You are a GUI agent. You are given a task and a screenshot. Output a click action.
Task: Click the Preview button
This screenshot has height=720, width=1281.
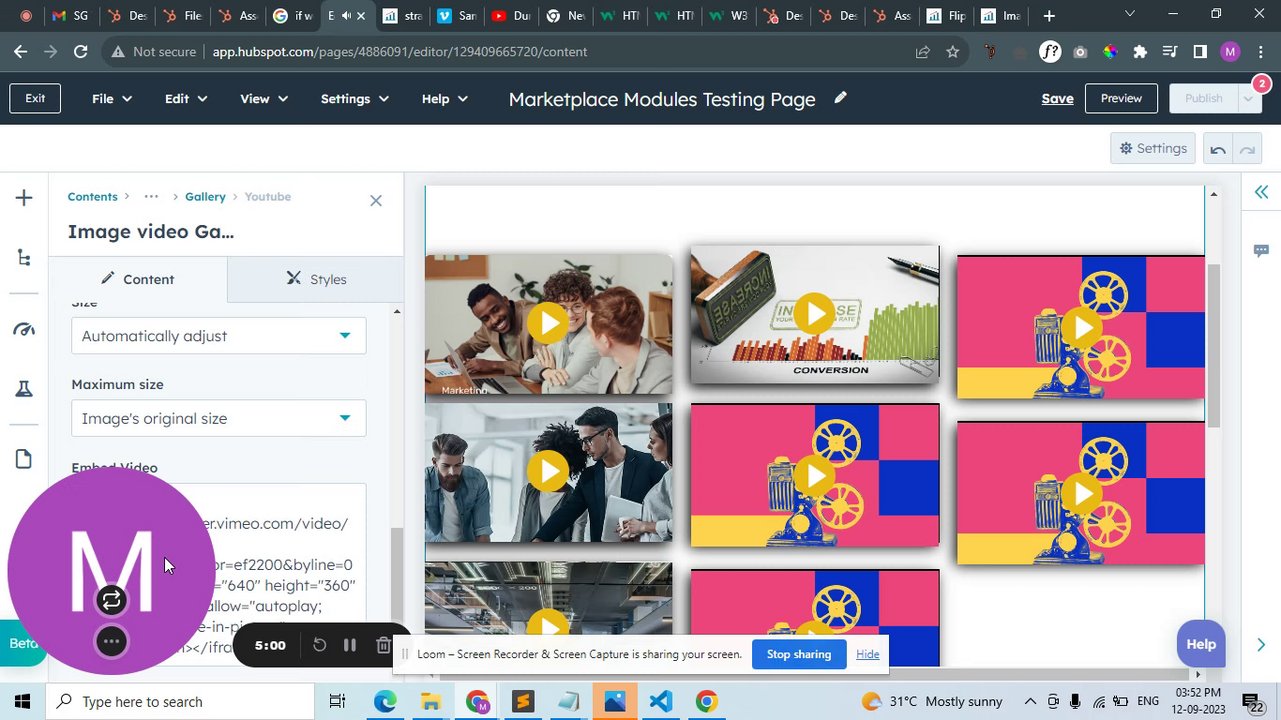click(1121, 98)
